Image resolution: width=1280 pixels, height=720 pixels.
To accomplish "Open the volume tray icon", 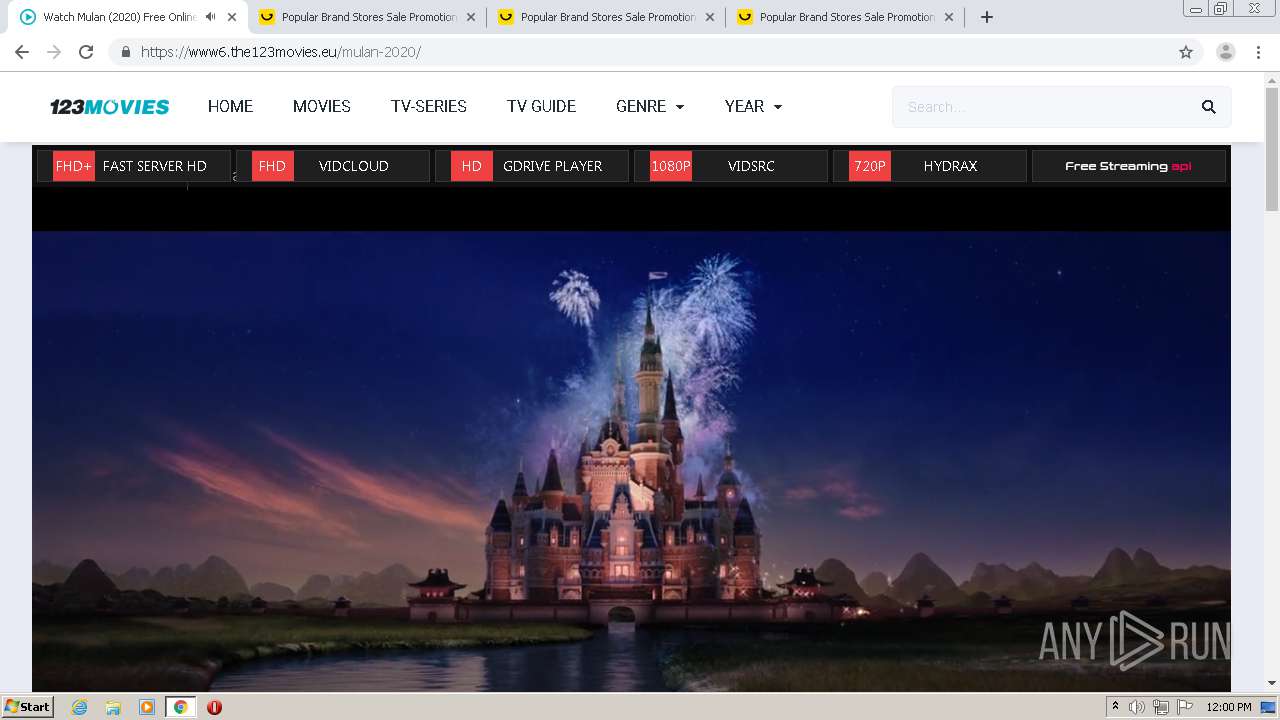I will (1137, 707).
